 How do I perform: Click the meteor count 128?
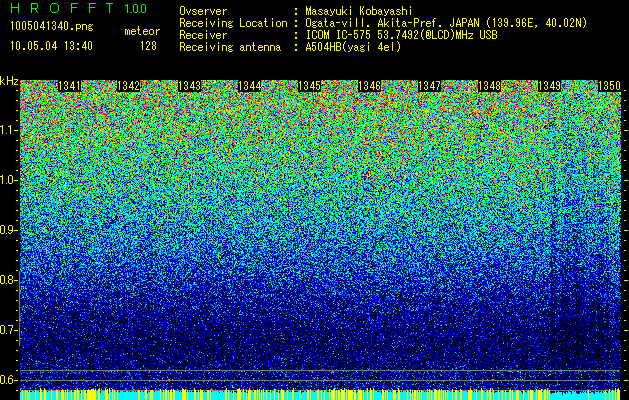[x=148, y=46]
